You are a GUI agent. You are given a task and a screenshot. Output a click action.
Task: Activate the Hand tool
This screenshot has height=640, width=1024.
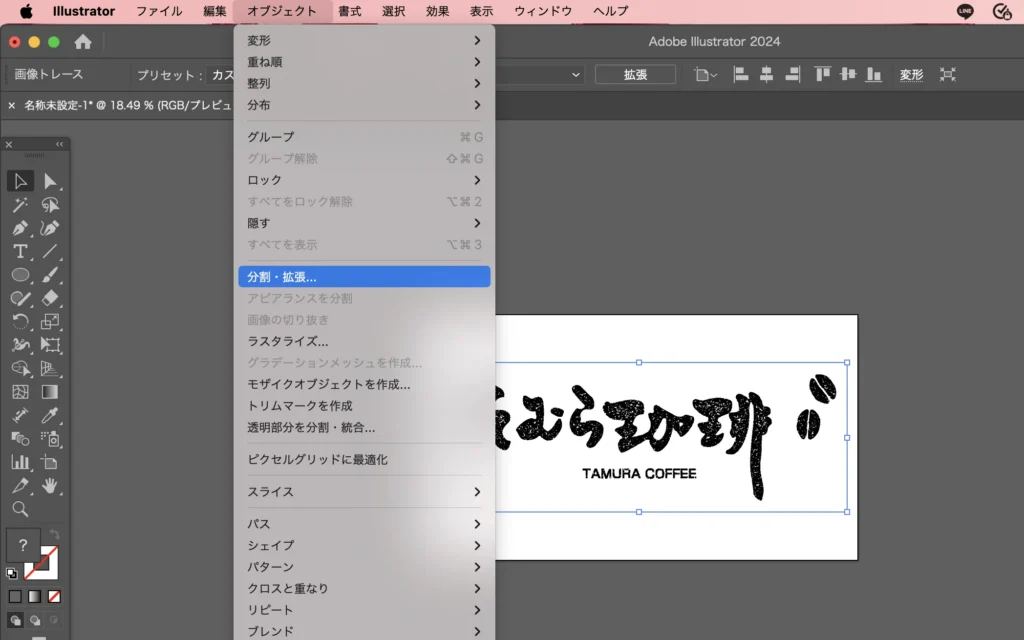click(x=50, y=486)
